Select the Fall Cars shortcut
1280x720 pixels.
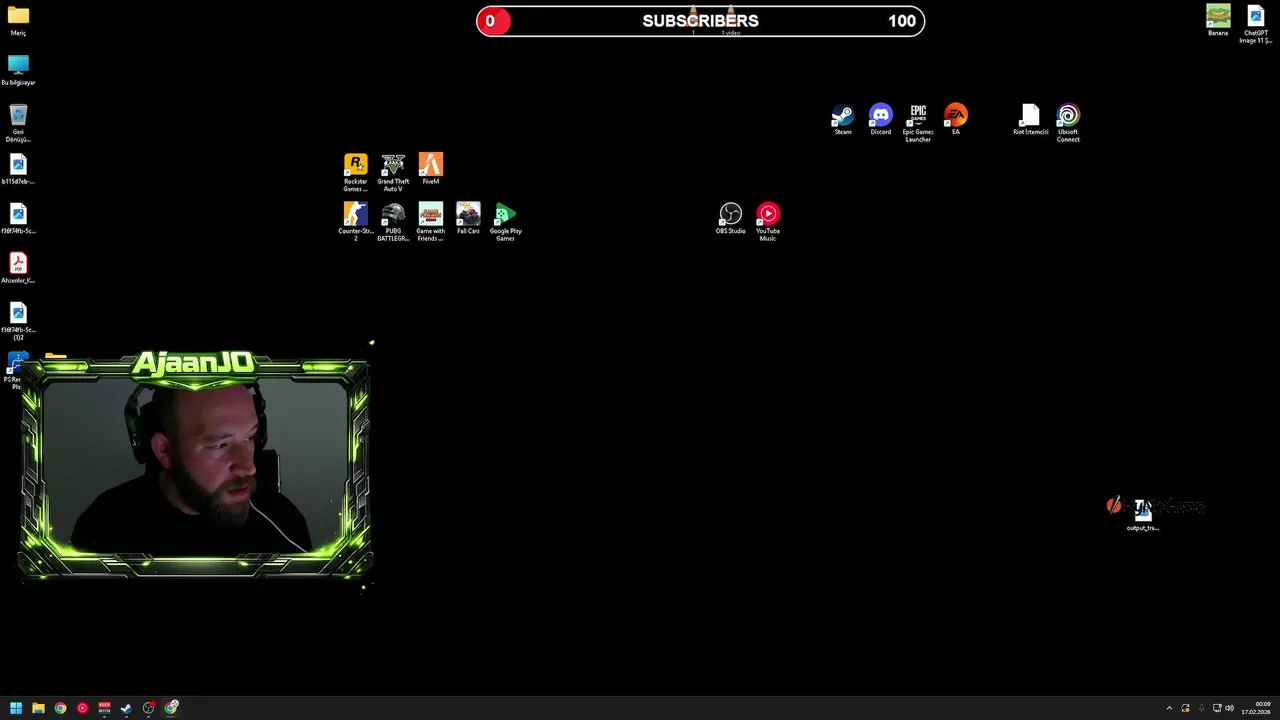point(468,218)
